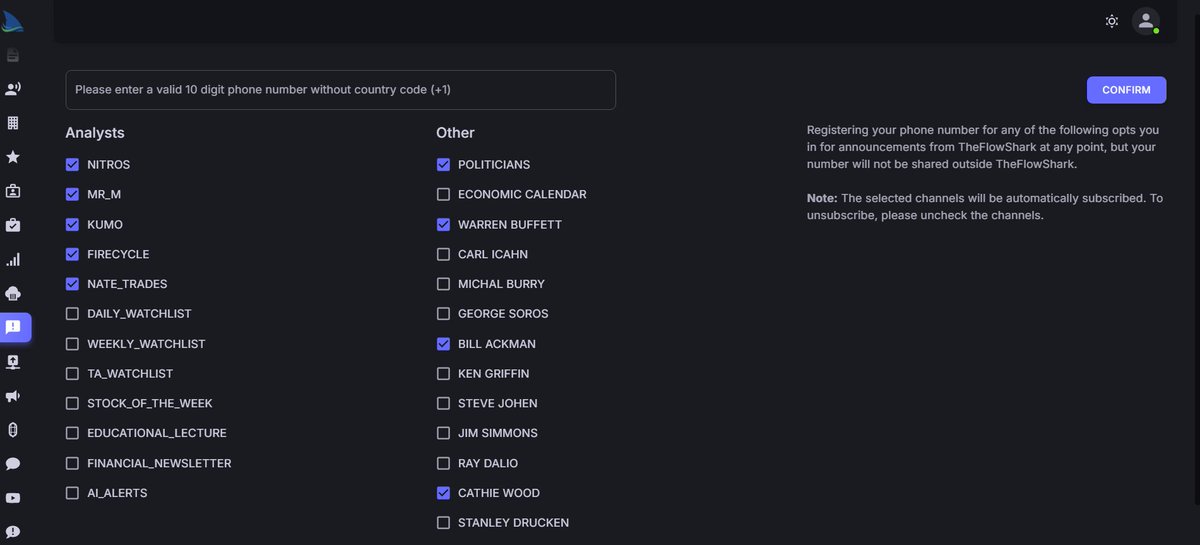Check the JIM SIMMONS checkbox
Screen dimensions: 1200x545
pyautogui.click(x=443, y=433)
